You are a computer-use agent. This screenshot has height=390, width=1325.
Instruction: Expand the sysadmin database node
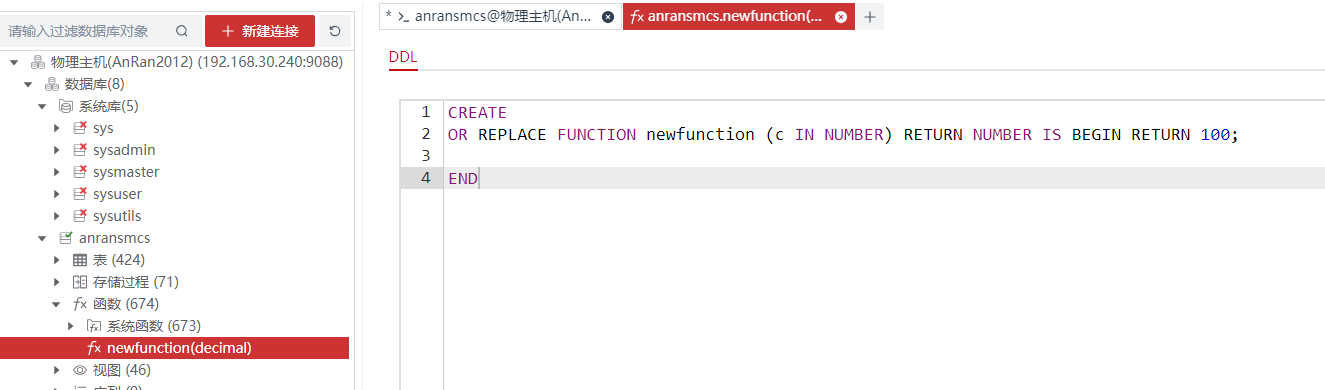[57, 150]
